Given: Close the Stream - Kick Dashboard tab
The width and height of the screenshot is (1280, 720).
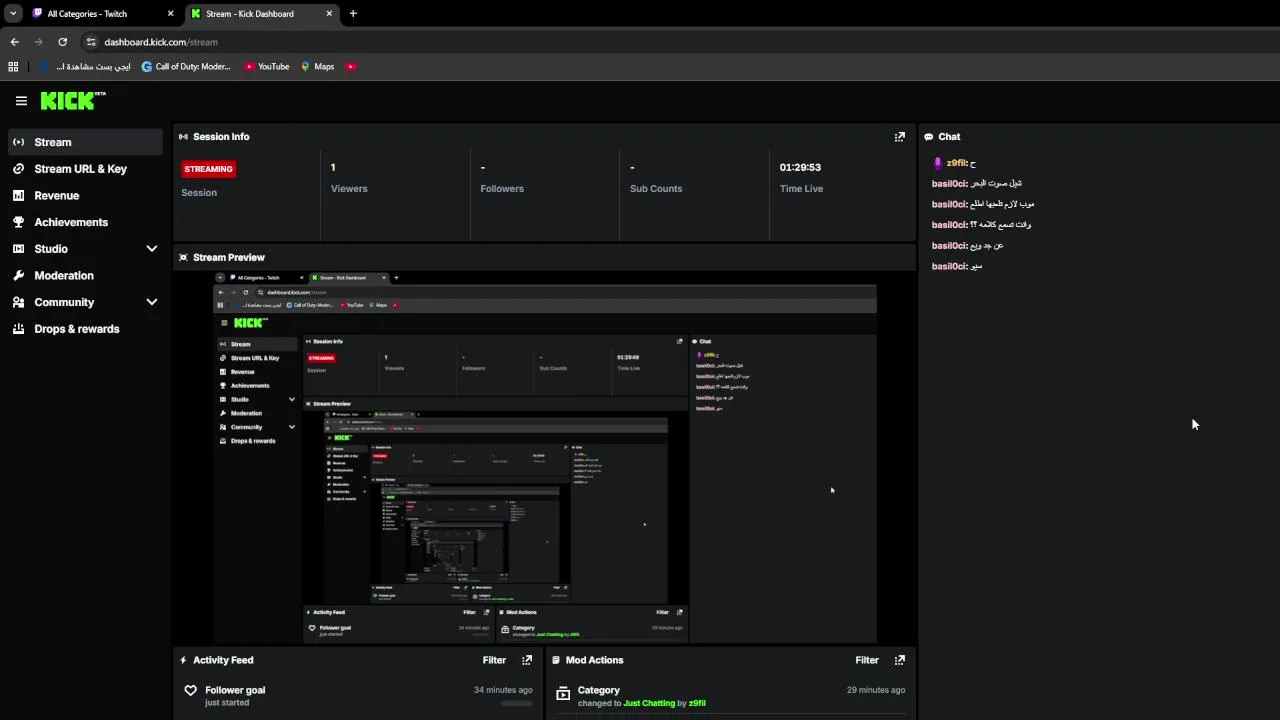Looking at the screenshot, I should click(329, 14).
